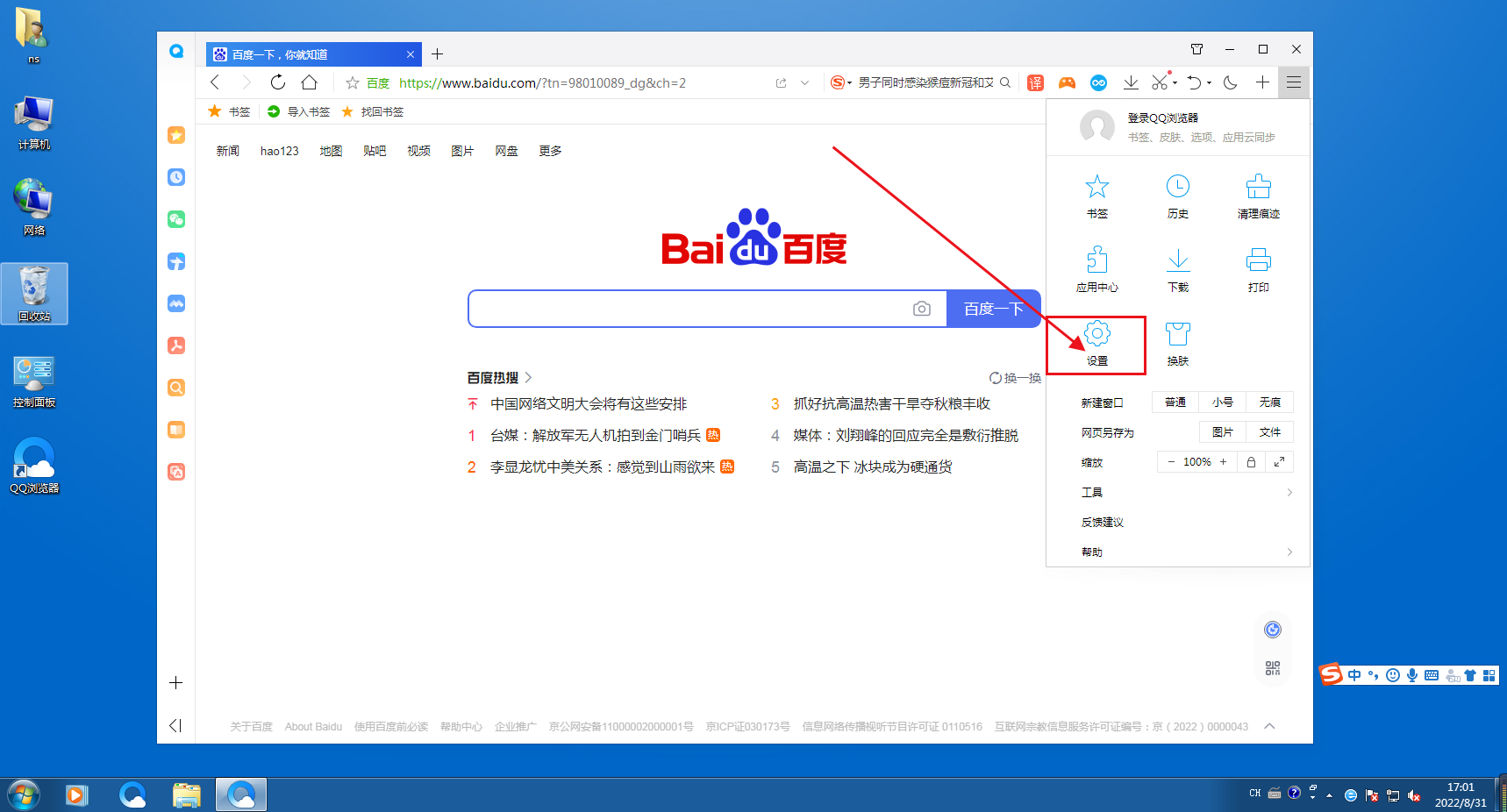Open the skin shirt icon in title bar
1507x812 pixels.
[x=1196, y=49]
